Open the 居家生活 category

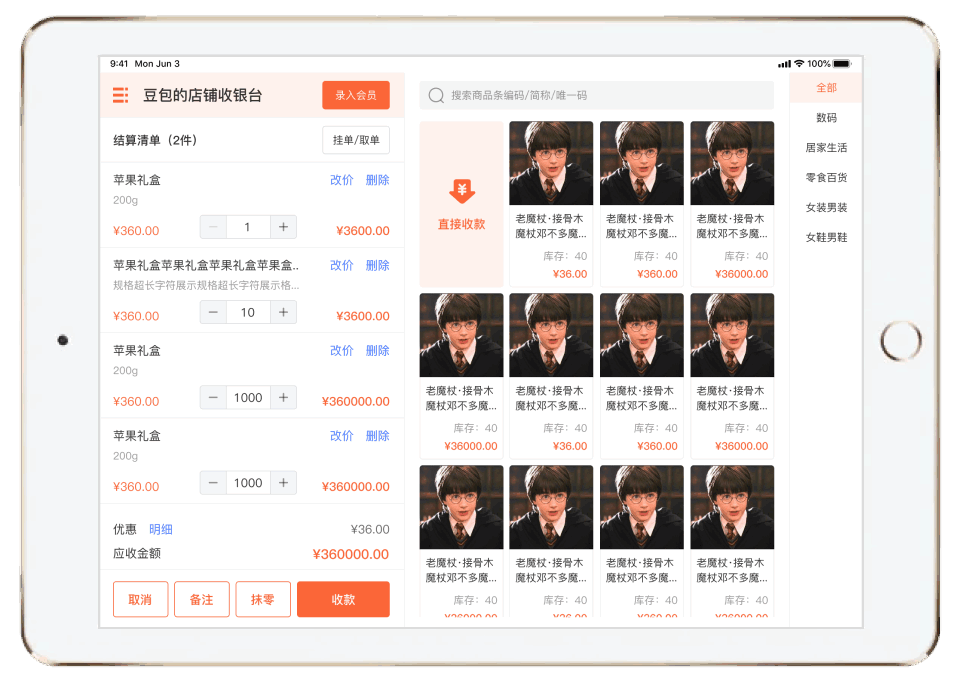pyautogui.click(x=826, y=148)
